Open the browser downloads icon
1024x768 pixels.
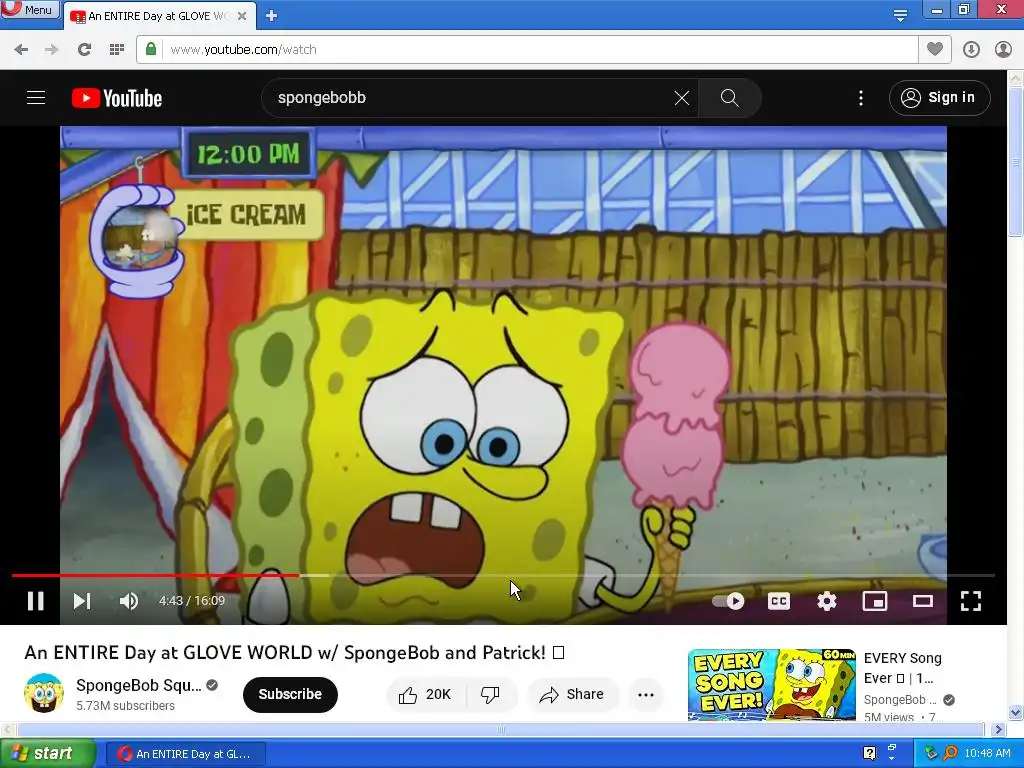pos(971,50)
